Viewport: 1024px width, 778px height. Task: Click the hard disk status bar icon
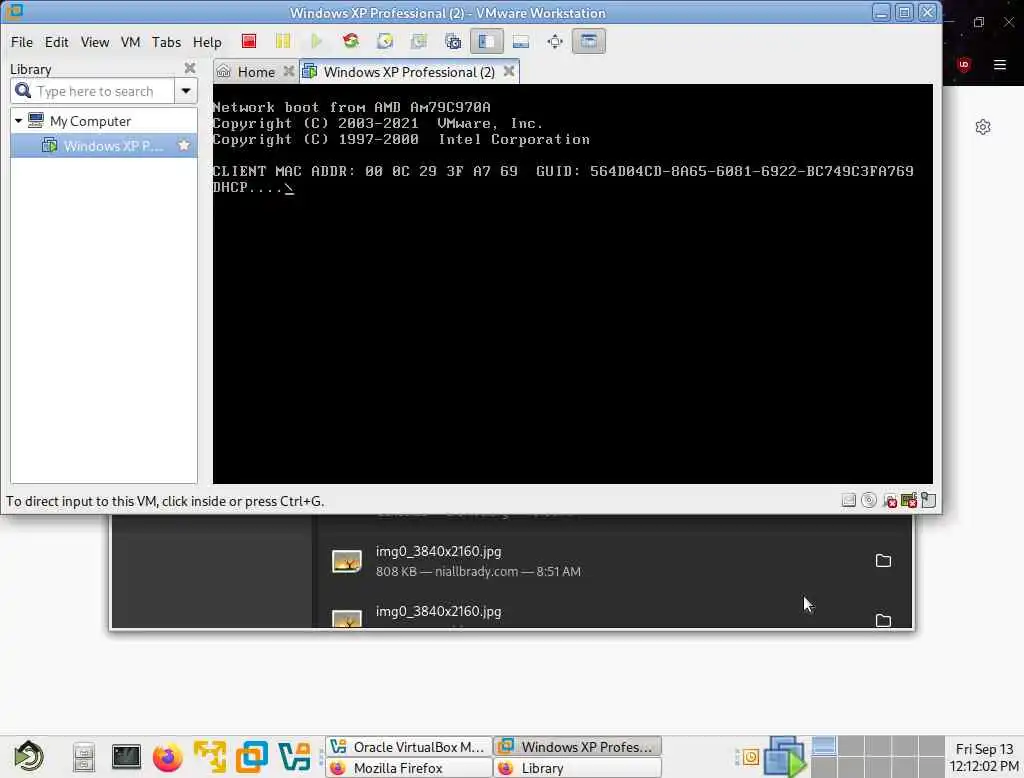[x=848, y=500]
